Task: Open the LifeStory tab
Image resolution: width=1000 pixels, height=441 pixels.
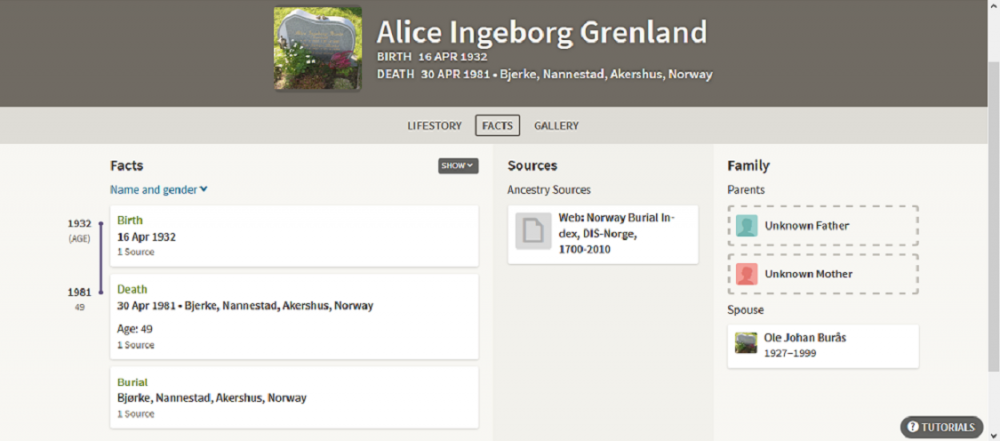Action: [x=434, y=126]
